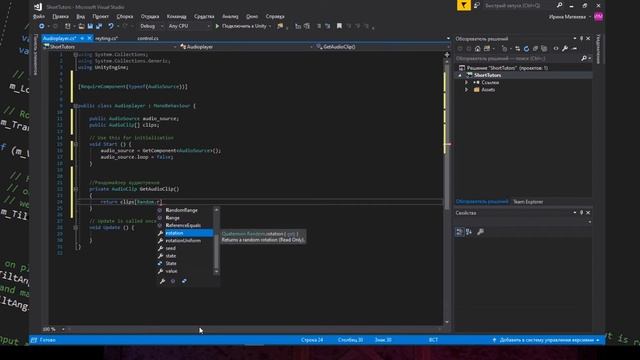This screenshot has height=360, width=640.
Task: Click the Save All toolbar icon
Action: coord(99,26)
